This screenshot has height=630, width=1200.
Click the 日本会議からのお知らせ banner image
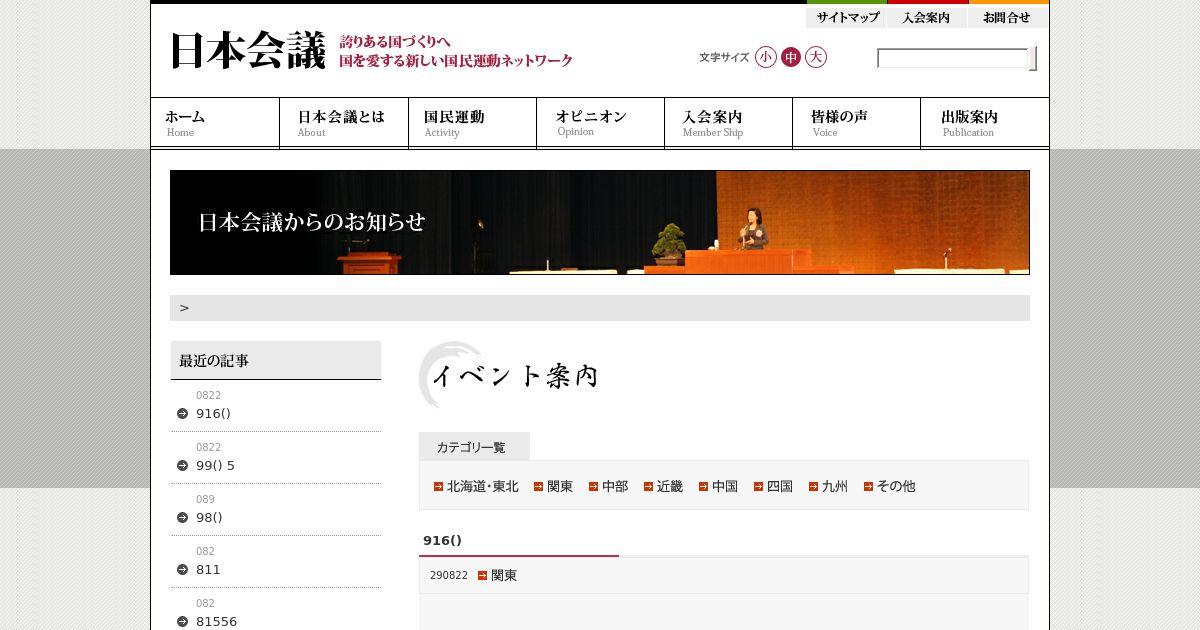[x=600, y=222]
